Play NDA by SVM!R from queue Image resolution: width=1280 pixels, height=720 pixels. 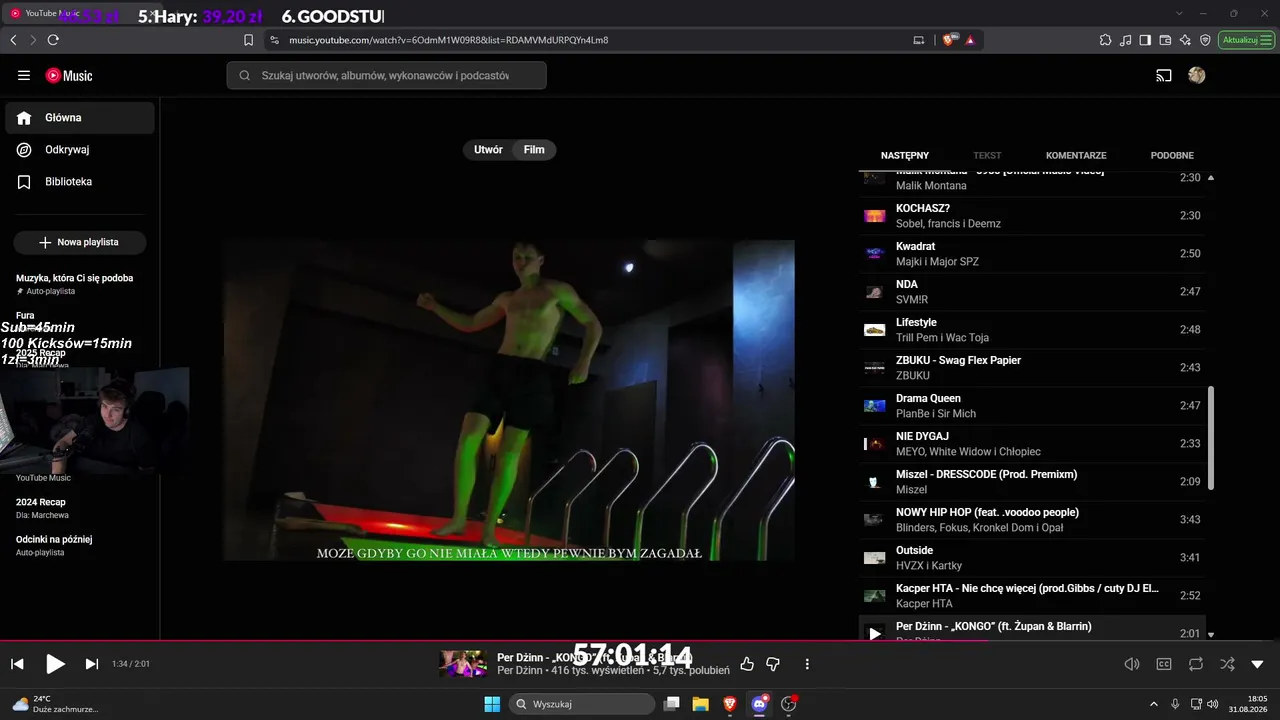pyautogui.click(x=1033, y=292)
